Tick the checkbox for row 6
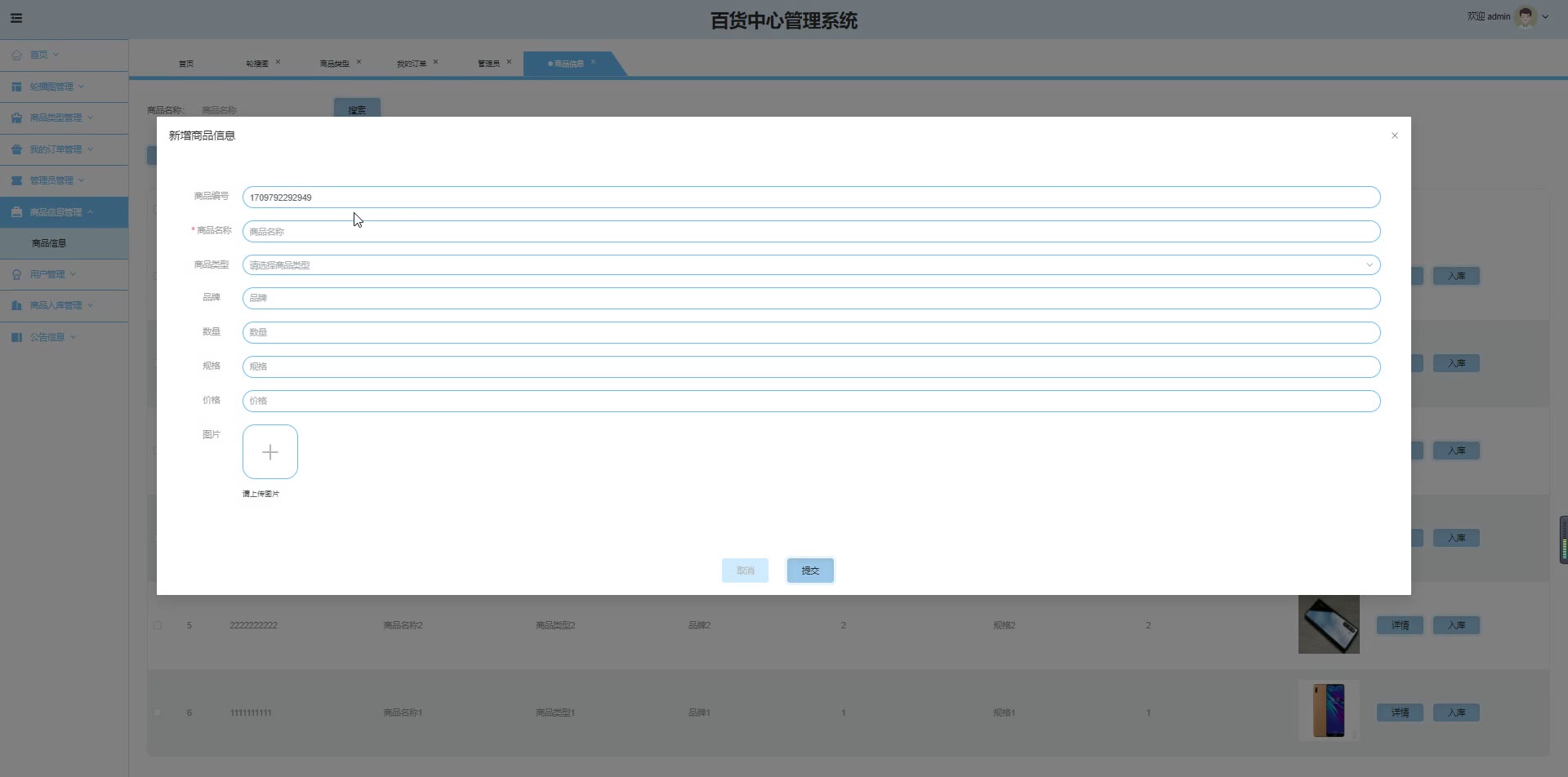This screenshot has width=1568, height=777. pyautogui.click(x=158, y=713)
